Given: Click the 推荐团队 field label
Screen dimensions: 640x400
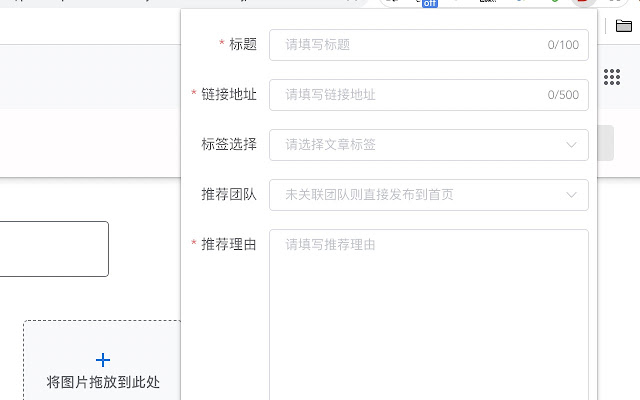Looking at the screenshot, I should (229, 194).
